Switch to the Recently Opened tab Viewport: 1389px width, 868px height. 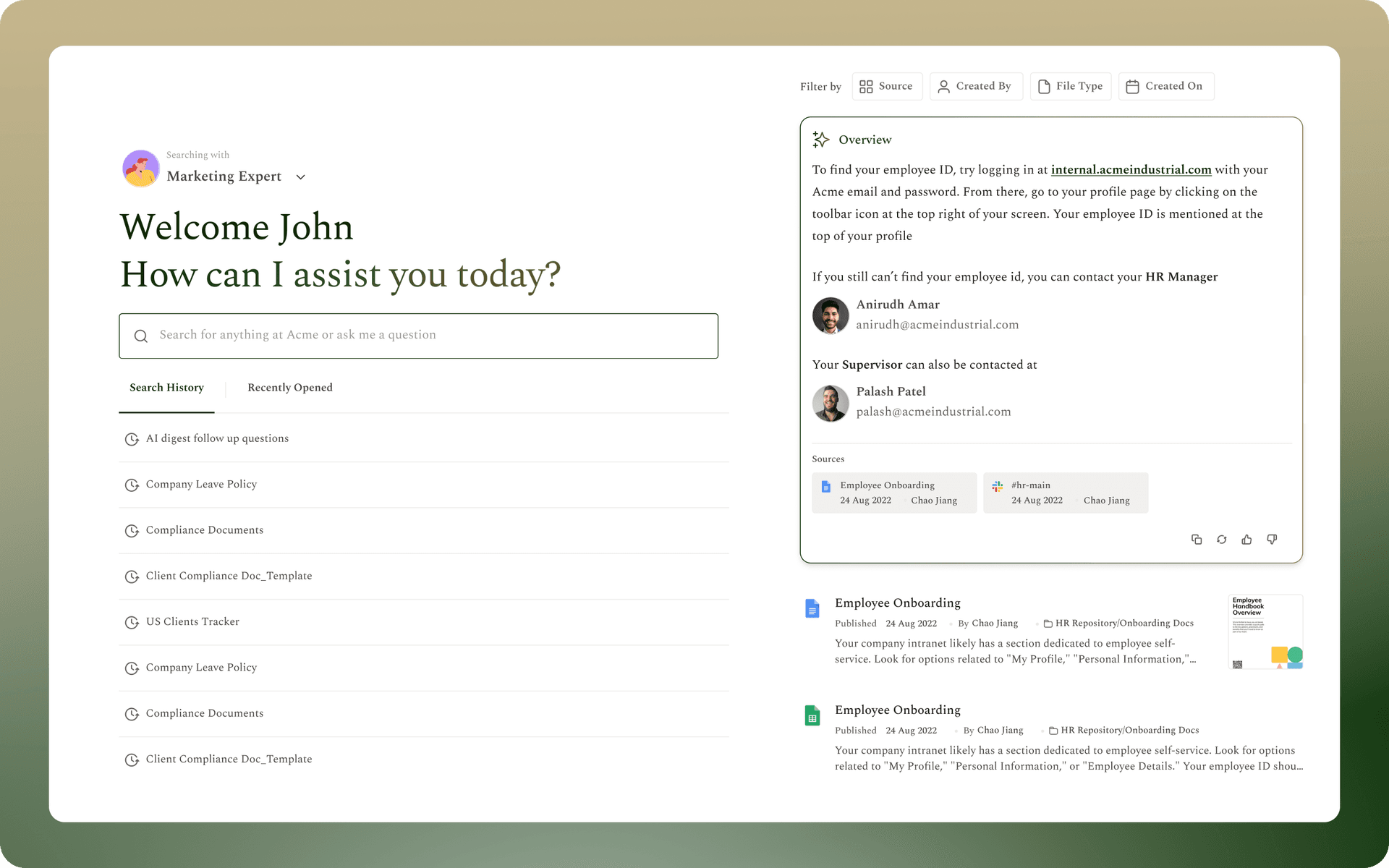(290, 388)
